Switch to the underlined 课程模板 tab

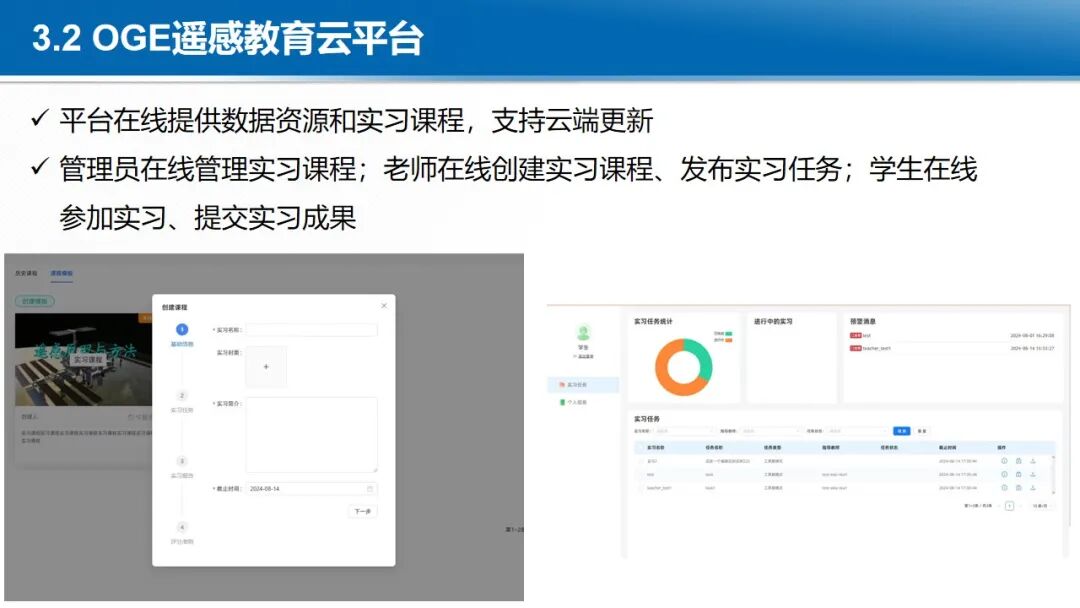point(61,273)
